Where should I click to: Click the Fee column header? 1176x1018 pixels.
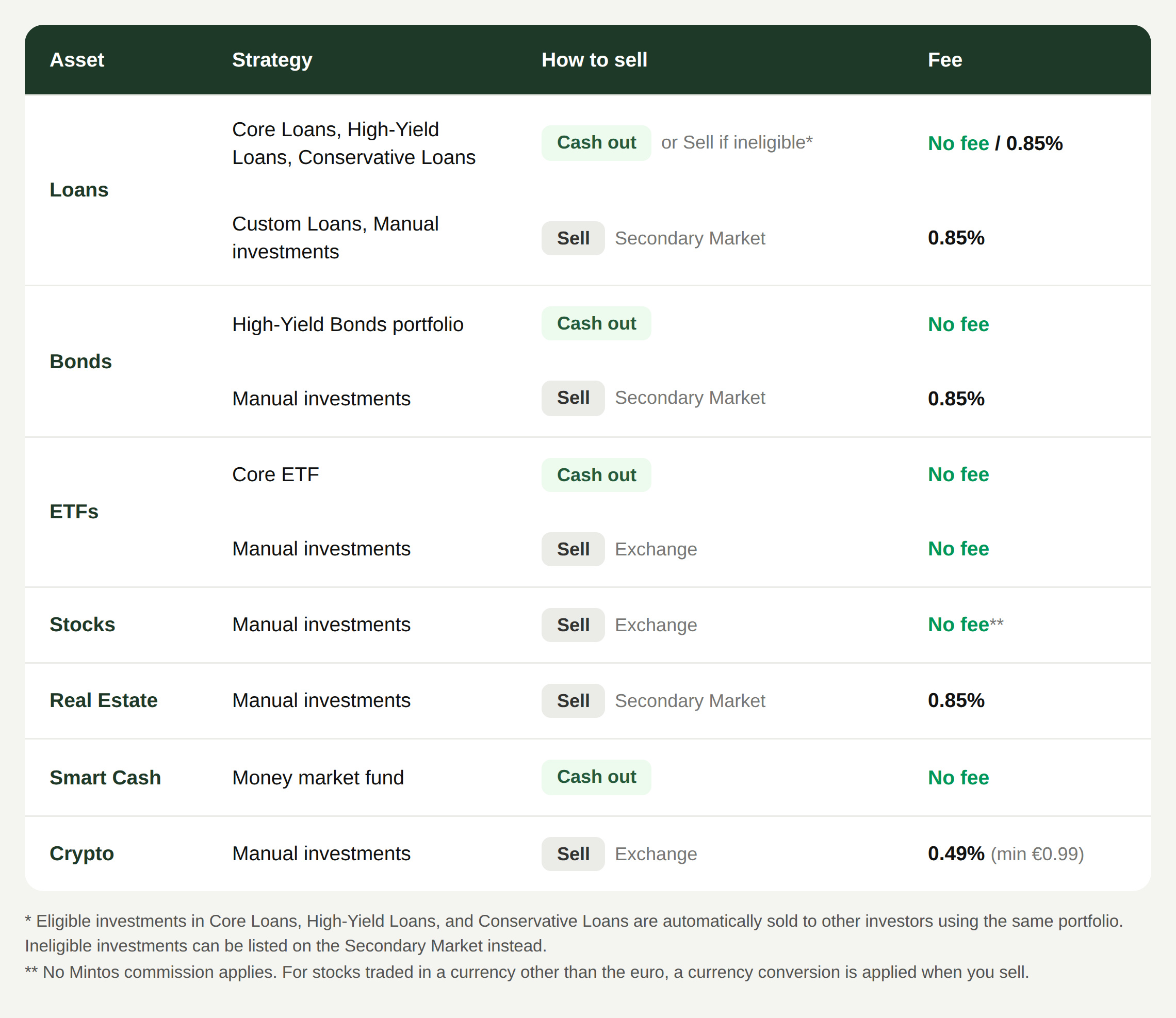pos(945,60)
